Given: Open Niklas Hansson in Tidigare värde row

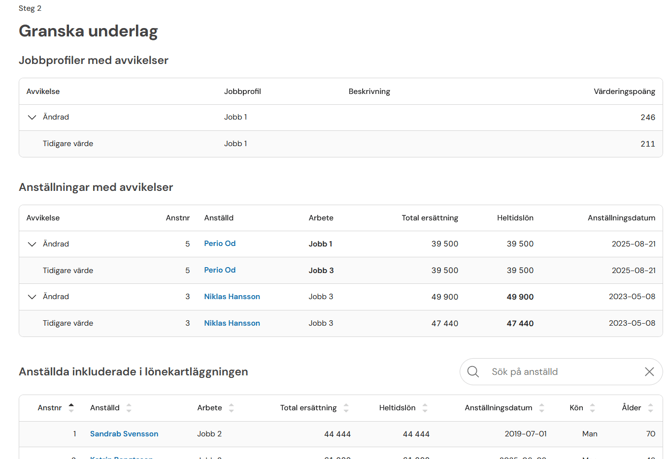Looking at the screenshot, I should click(232, 323).
